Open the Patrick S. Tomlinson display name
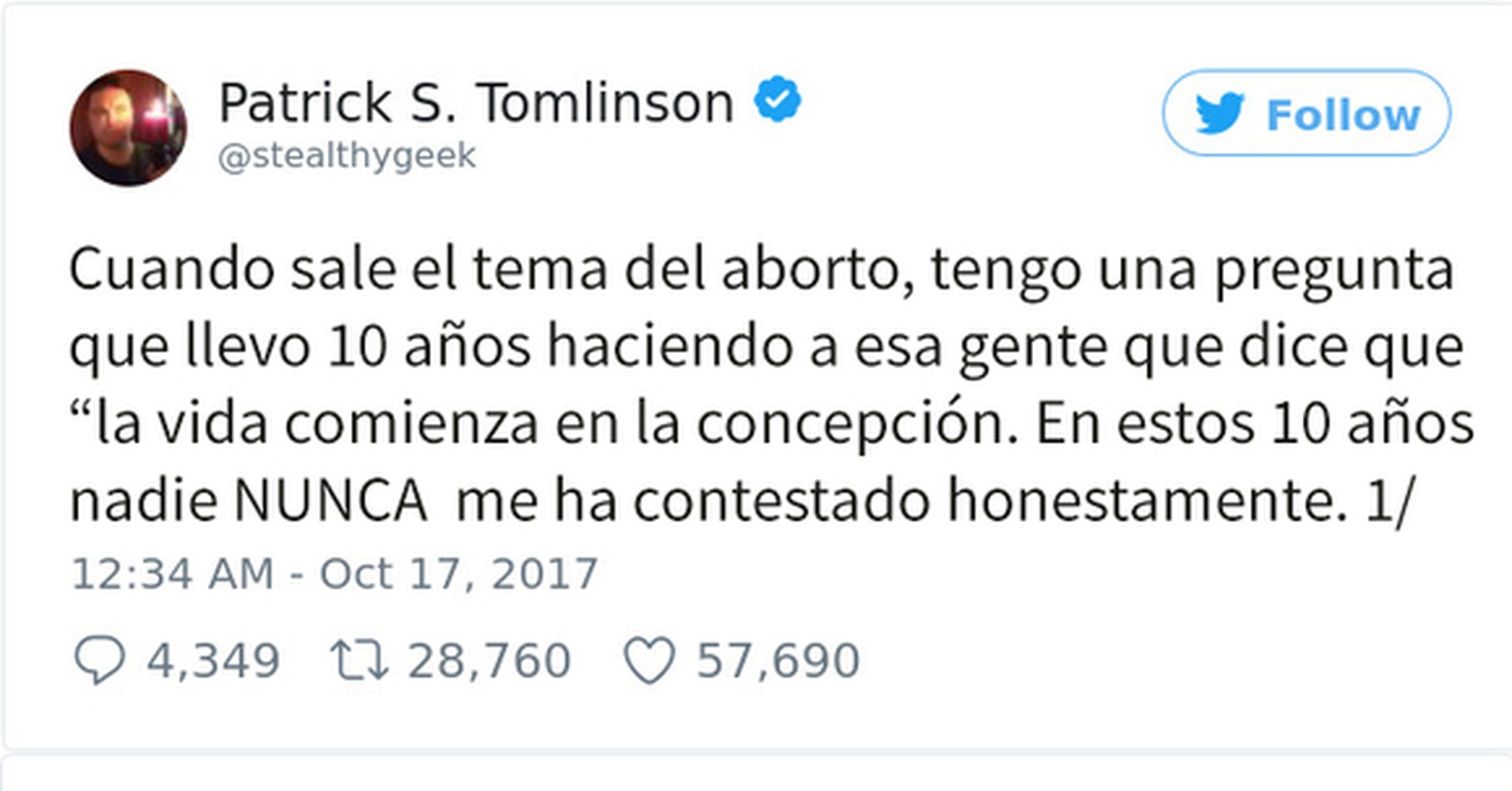The image size is (1512, 791). 476,103
